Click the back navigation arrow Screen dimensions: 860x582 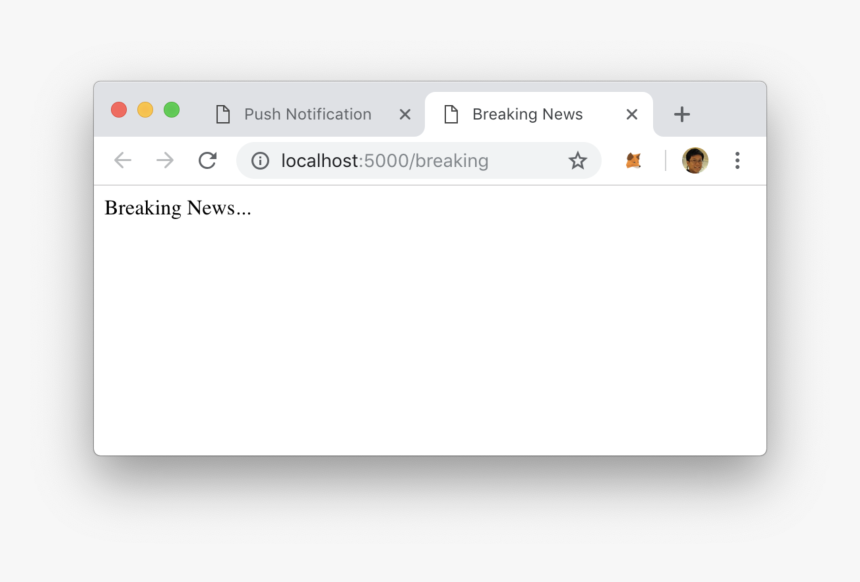pos(122,160)
